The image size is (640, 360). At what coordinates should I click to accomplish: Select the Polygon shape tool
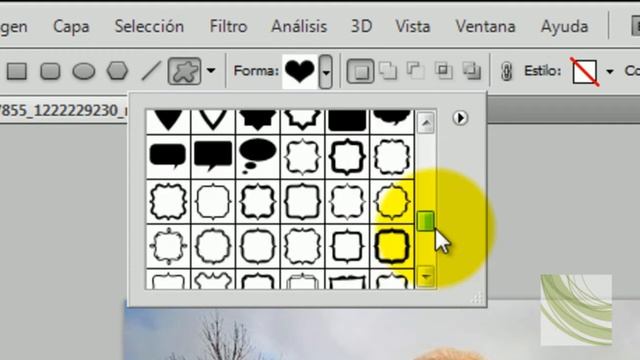pyautogui.click(x=117, y=71)
